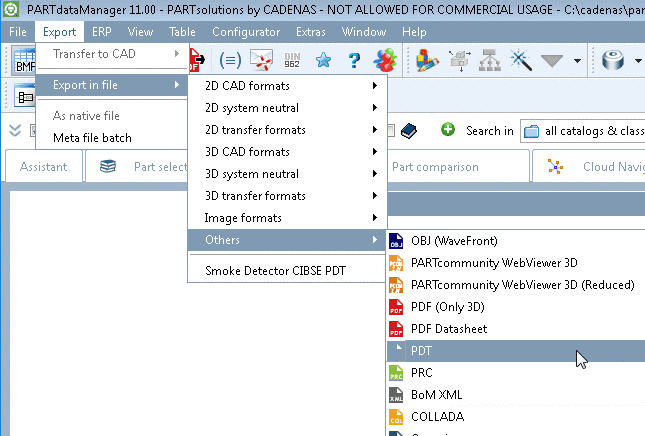Screen dimensions: 645x436
Task: Open the File menu
Action: click(x=18, y=32)
